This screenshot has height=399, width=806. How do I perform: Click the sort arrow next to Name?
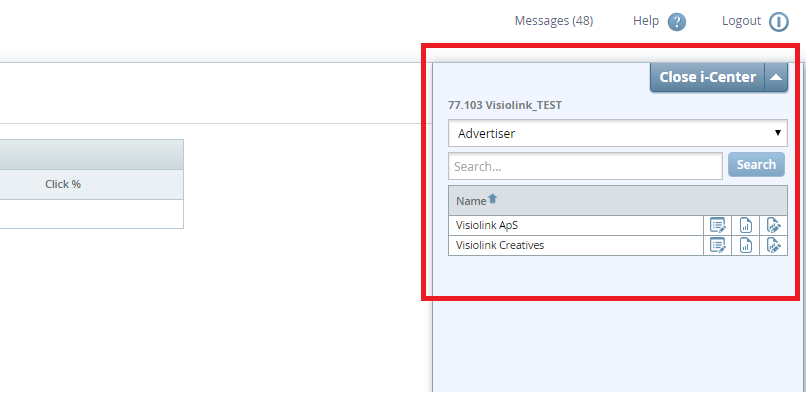coord(492,199)
